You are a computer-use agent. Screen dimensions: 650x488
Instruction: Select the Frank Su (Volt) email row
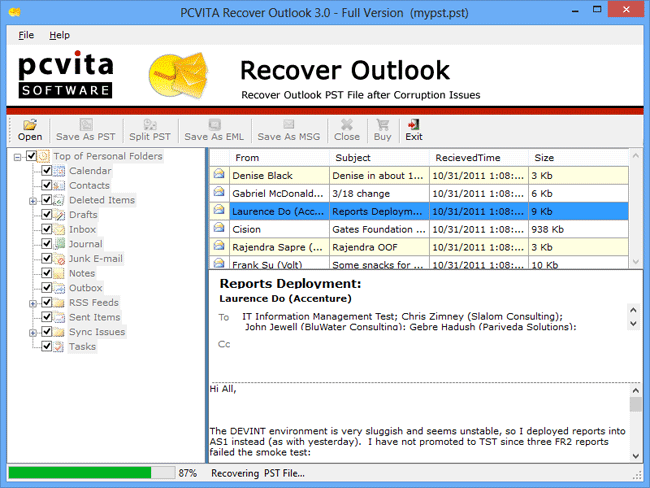pyautogui.click(x=419, y=264)
